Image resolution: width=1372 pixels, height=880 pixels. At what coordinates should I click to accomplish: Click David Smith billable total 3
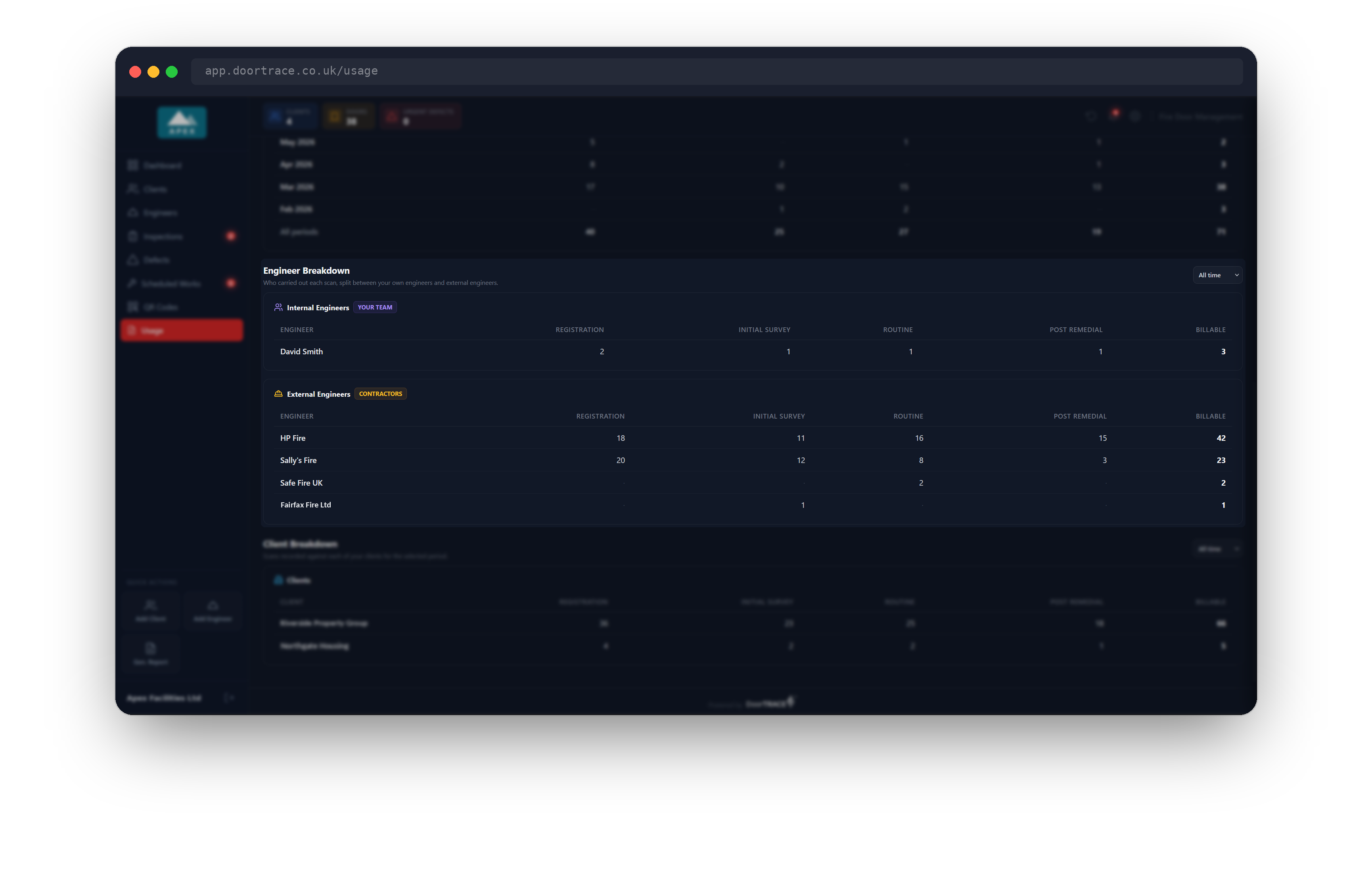(1223, 352)
